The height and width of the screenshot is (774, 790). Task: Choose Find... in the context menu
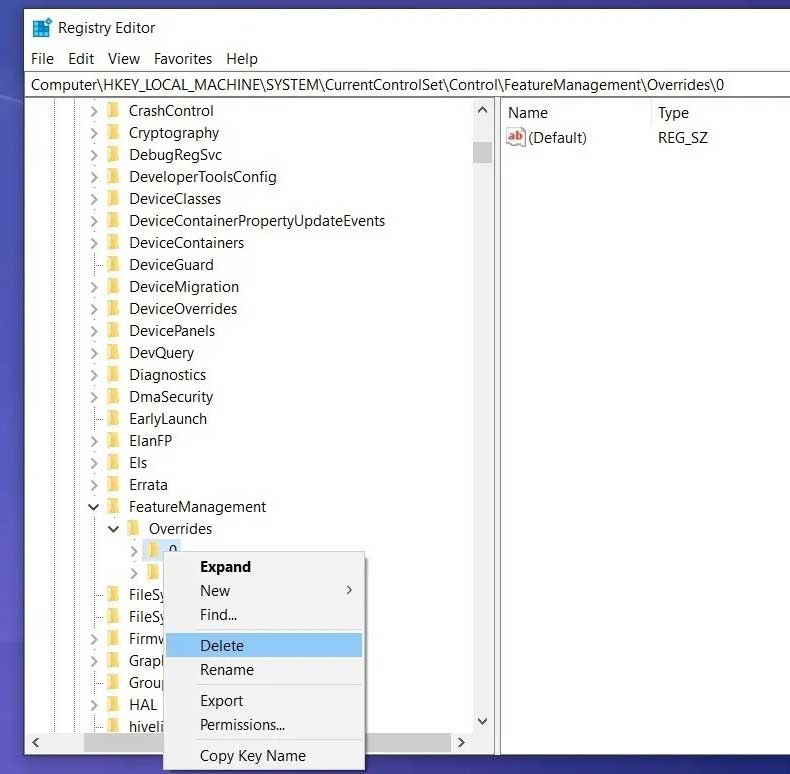tap(264, 615)
